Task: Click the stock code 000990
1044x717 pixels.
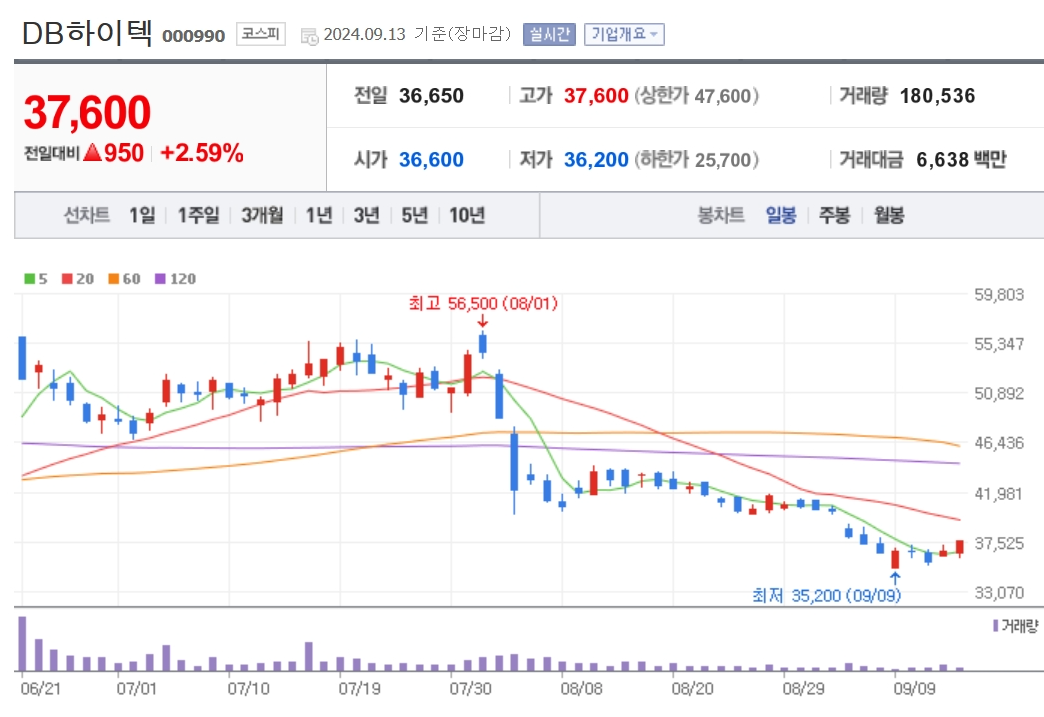Action: (194, 36)
